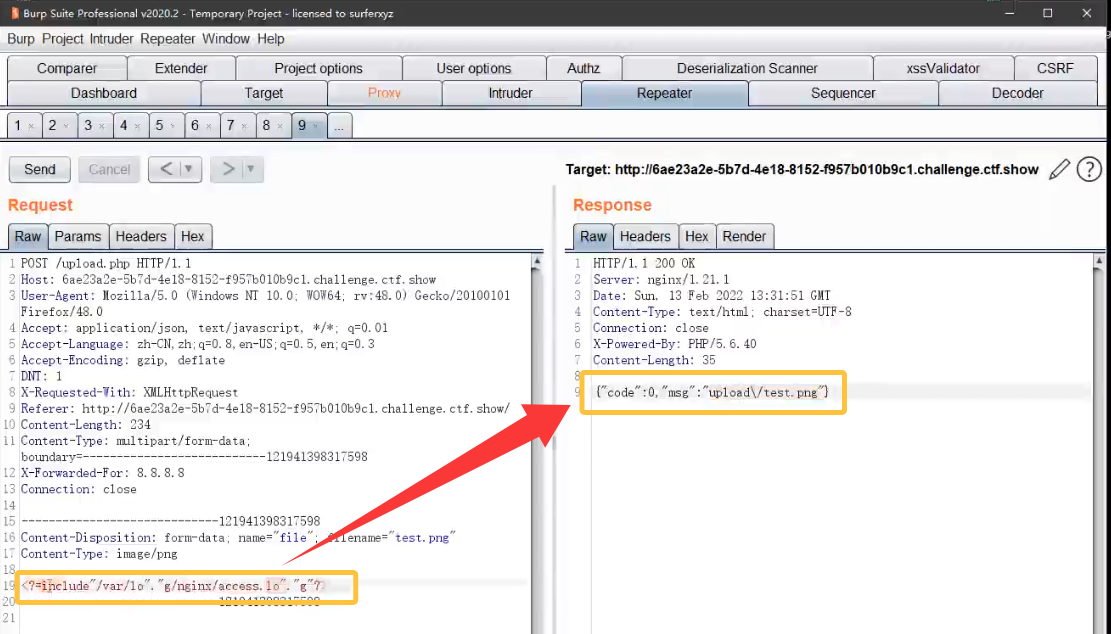Screen dimensions: 1111x634
Task: Close Repeater tab 4 with its x
Action: click(x=137, y=126)
